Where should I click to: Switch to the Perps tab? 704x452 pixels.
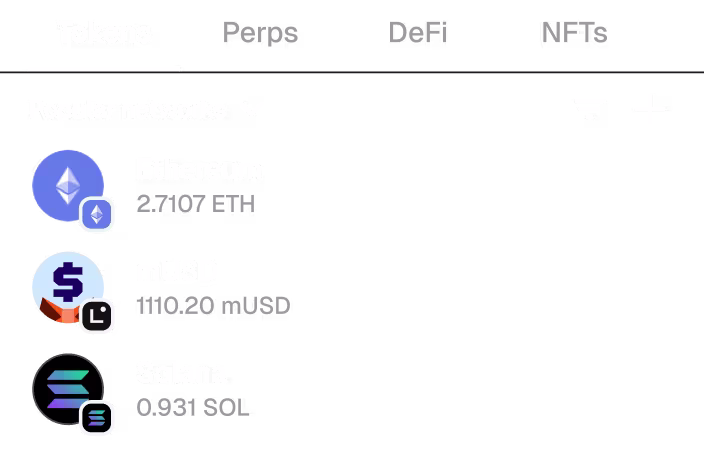click(x=260, y=33)
